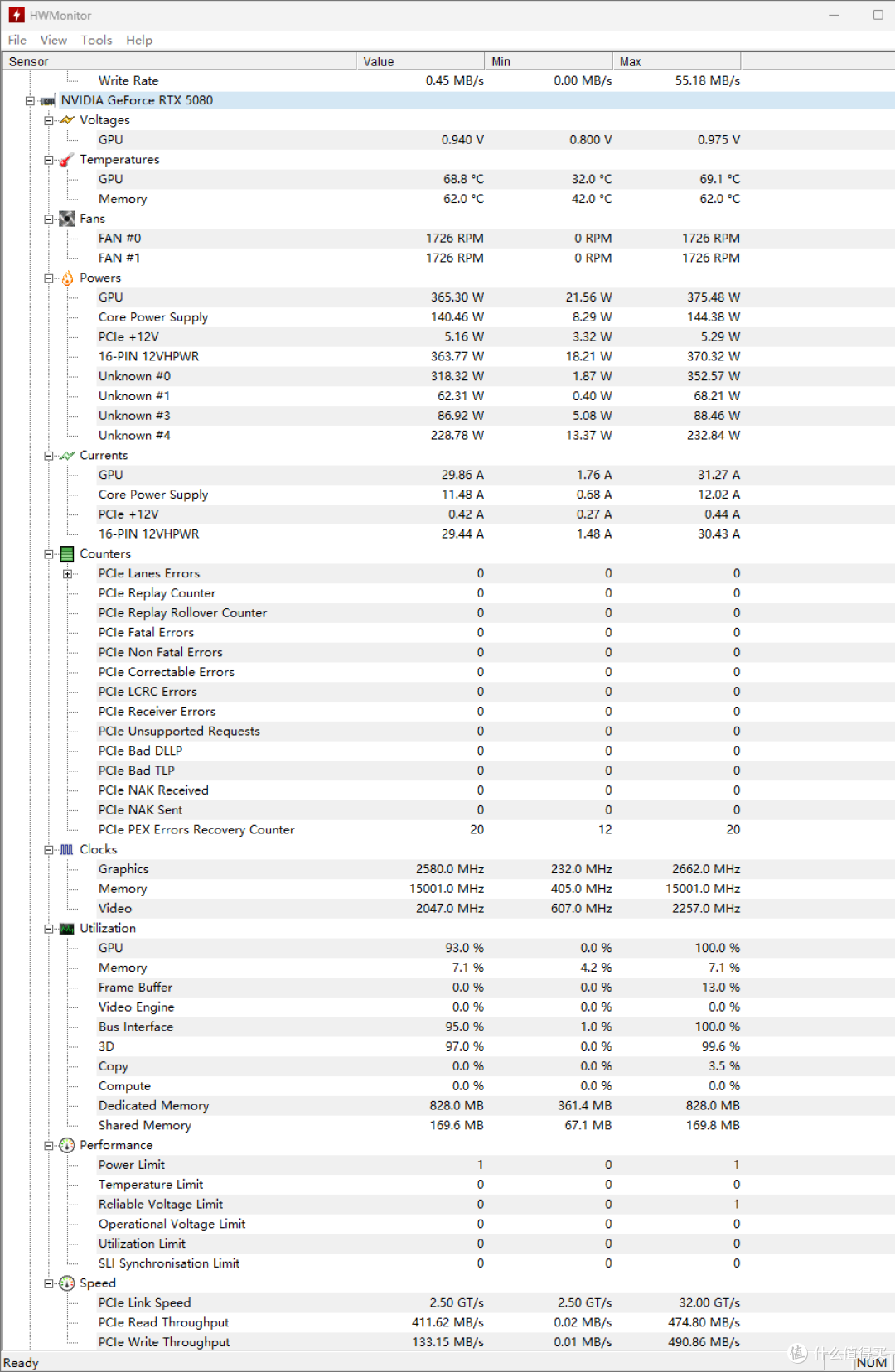
Task: Click the Ready status bar text
Action: click(x=21, y=1363)
